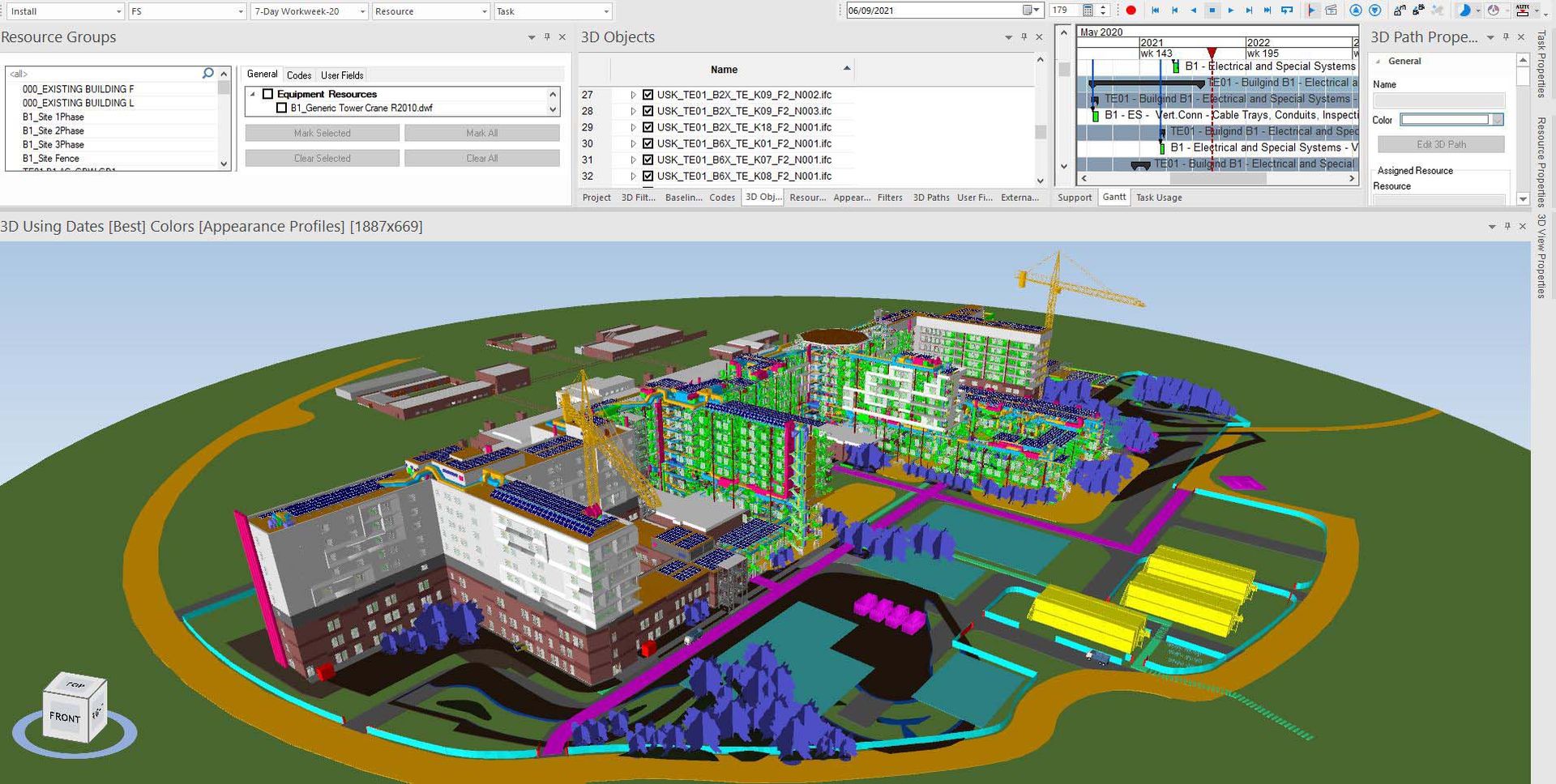Open the 7-Day Workweek-20 calendar dropdown
Viewport: 1556px width, 784px height.
[362, 11]
